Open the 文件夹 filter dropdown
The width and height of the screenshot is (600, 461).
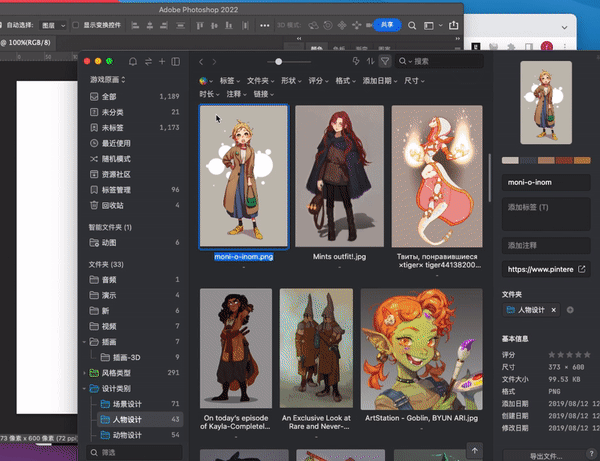260,81
